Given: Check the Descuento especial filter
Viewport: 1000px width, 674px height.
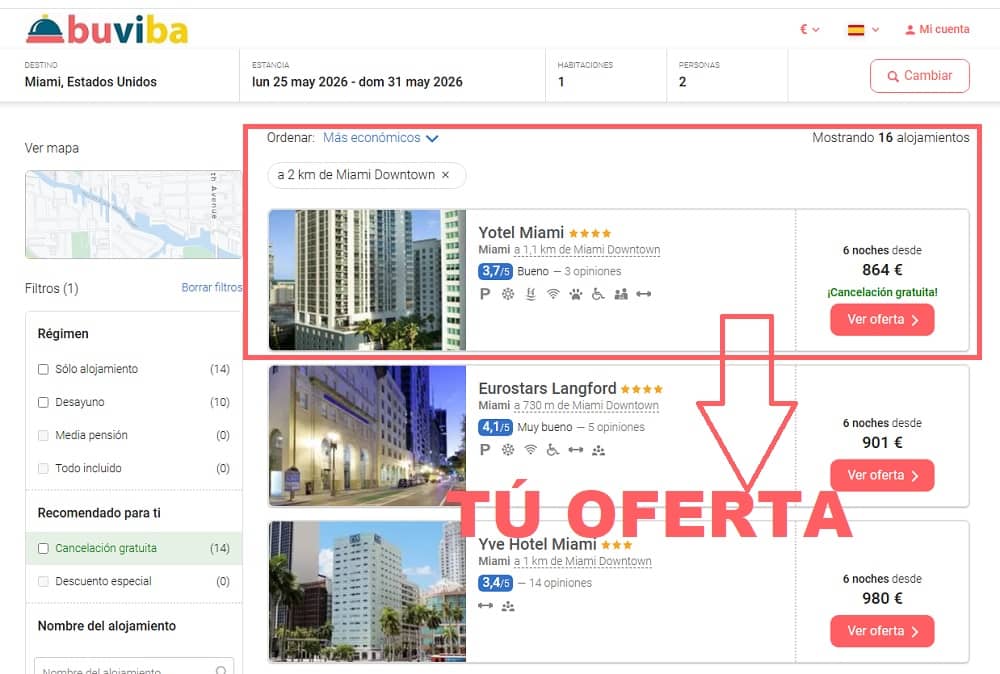Looking at the screenshot, I should pos(43,582).
